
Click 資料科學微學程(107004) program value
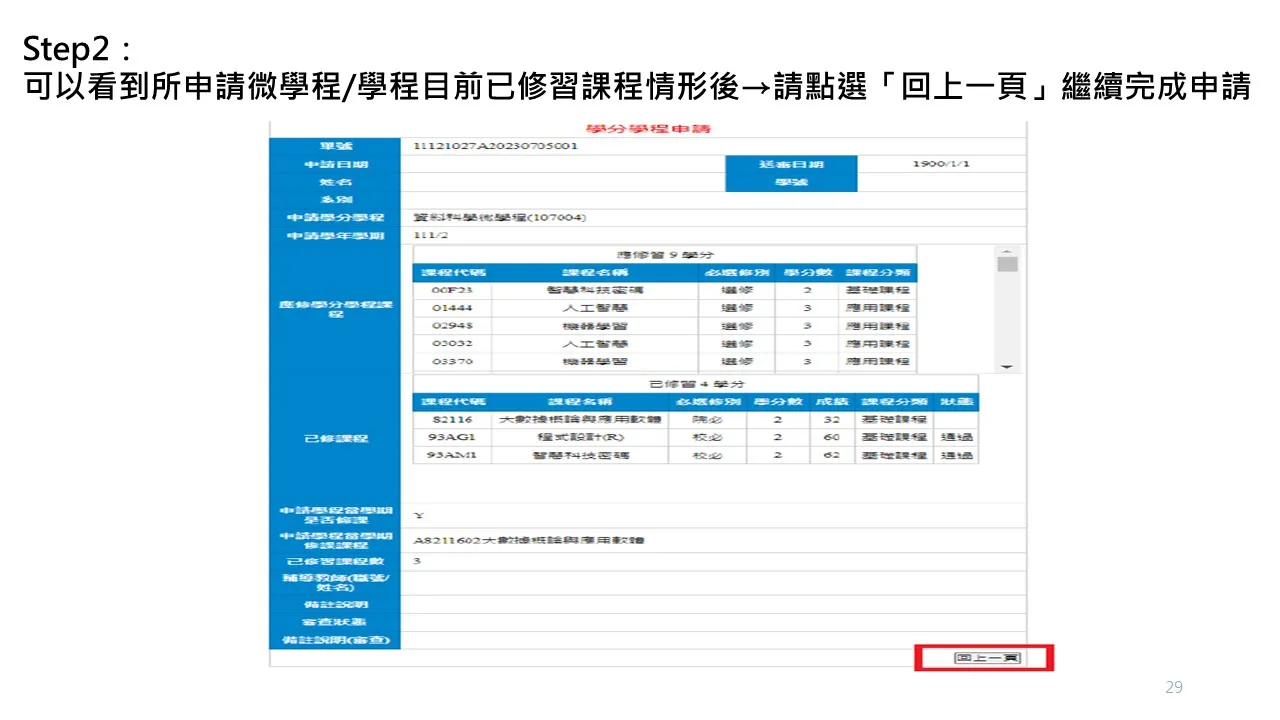coord(500,217)
